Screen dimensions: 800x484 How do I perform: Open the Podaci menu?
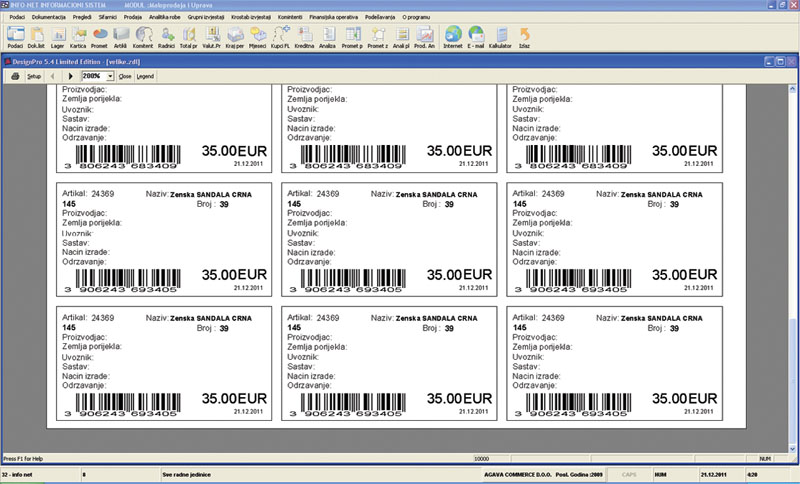pyautogui.click(x=17, y=17)
